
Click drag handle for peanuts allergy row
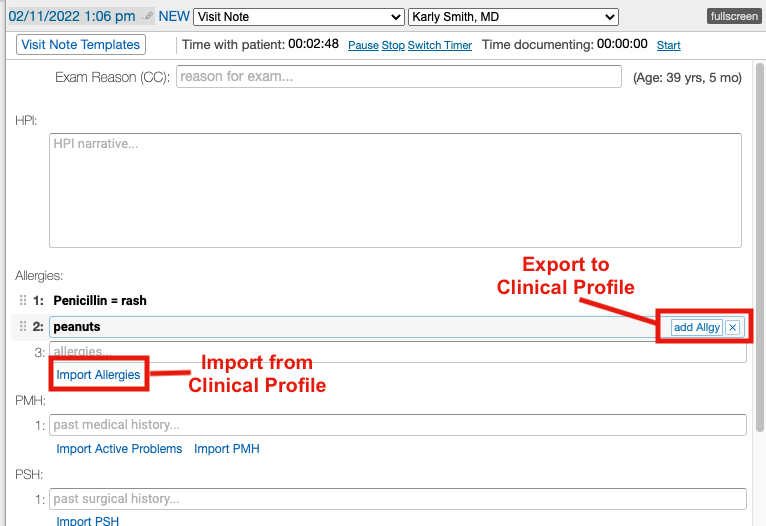pos(24,327)
